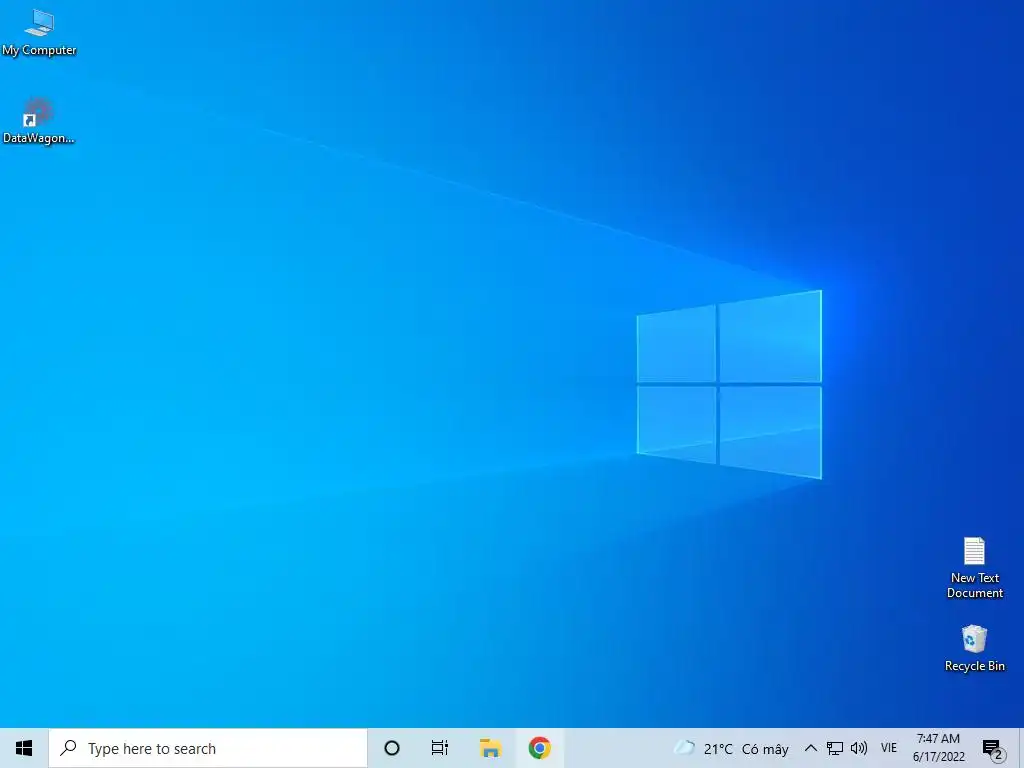Open the notification Action Center
This screenshot has width=1024, height=768.
(x=993, y=748)
